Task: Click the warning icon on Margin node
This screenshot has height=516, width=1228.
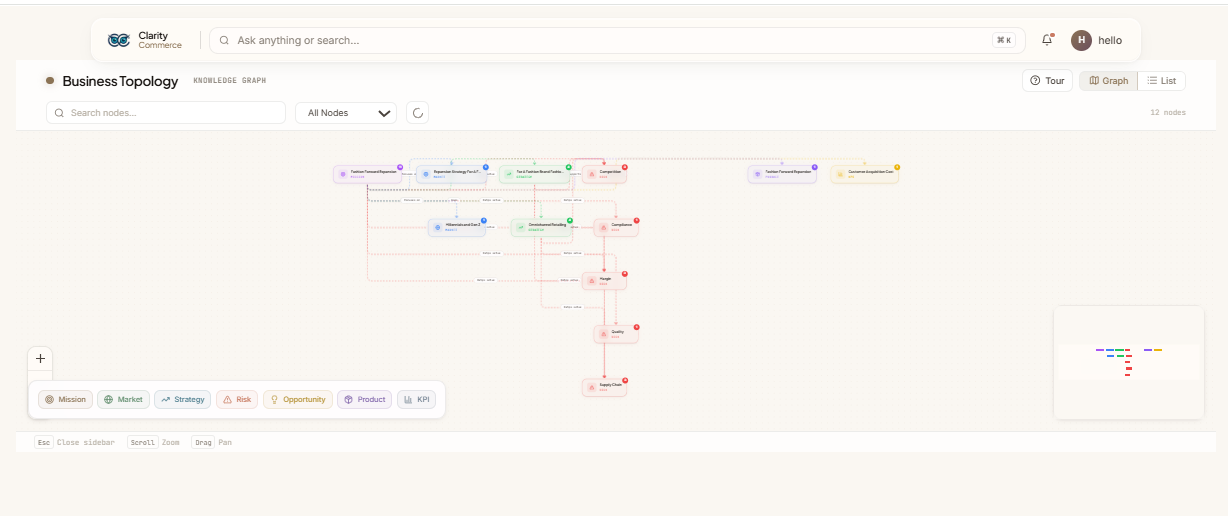Action: (x=592, y=281)
